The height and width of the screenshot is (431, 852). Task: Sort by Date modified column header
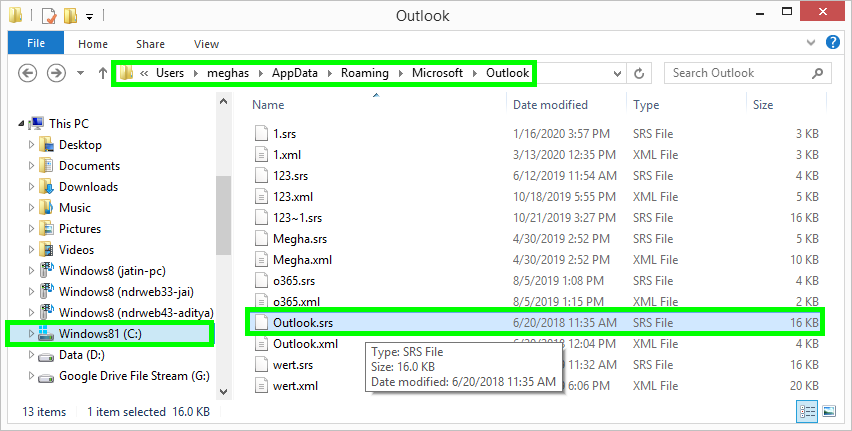550,105
